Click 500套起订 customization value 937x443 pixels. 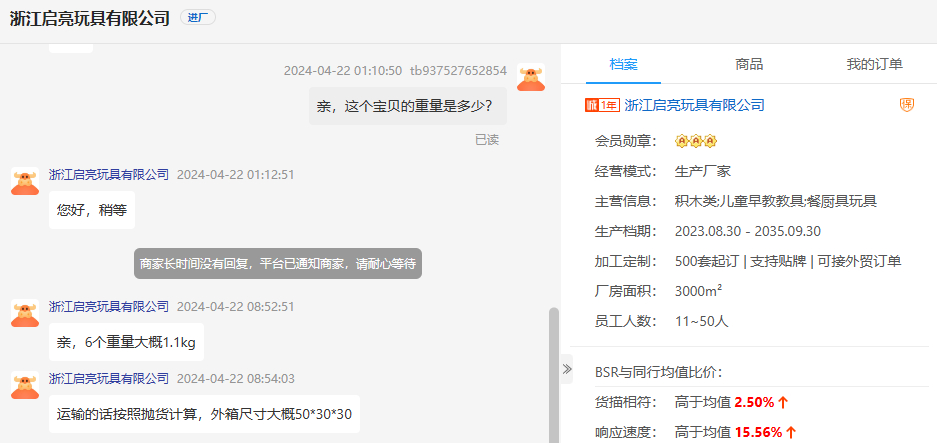[x=707, y=261]
